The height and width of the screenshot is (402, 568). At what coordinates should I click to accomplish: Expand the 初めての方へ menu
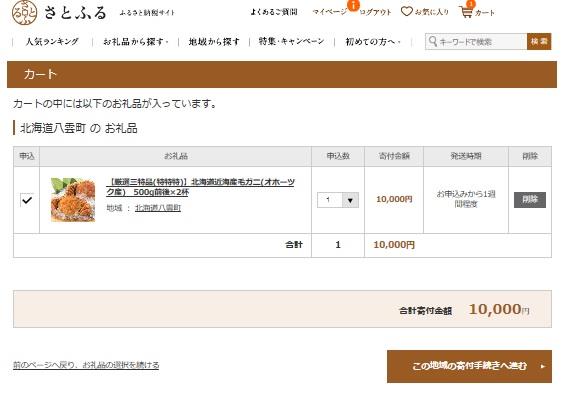tap(373, 42)
